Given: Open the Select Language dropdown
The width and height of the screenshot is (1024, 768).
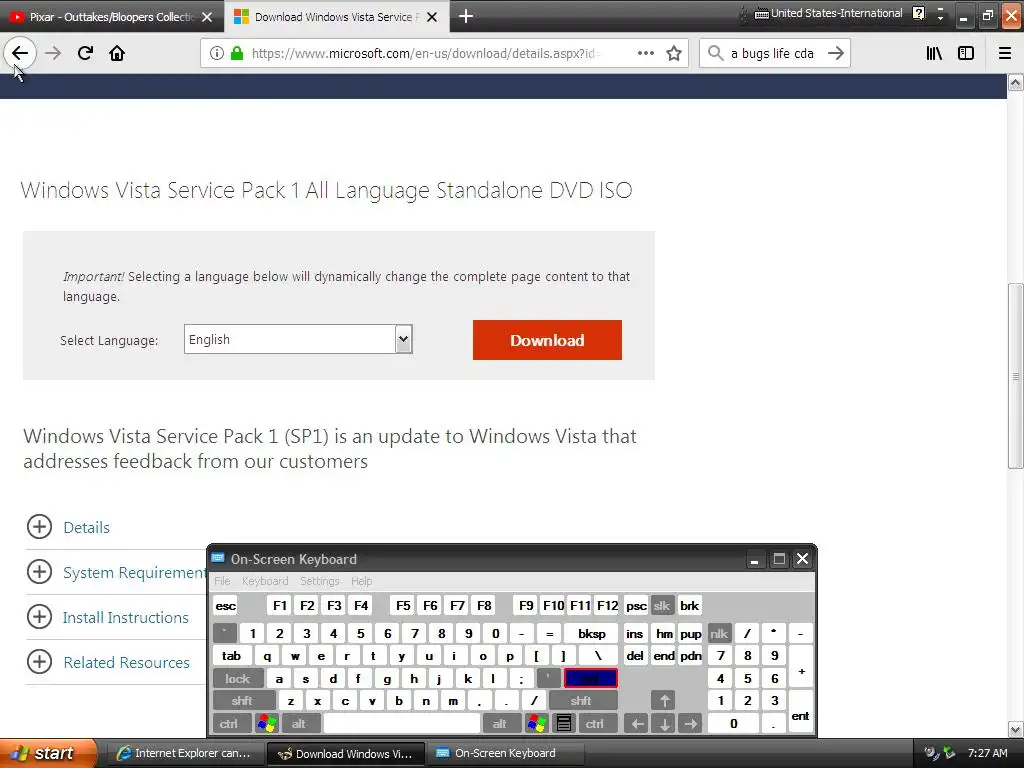Looking at the screenshot, I should click(298, 339).
